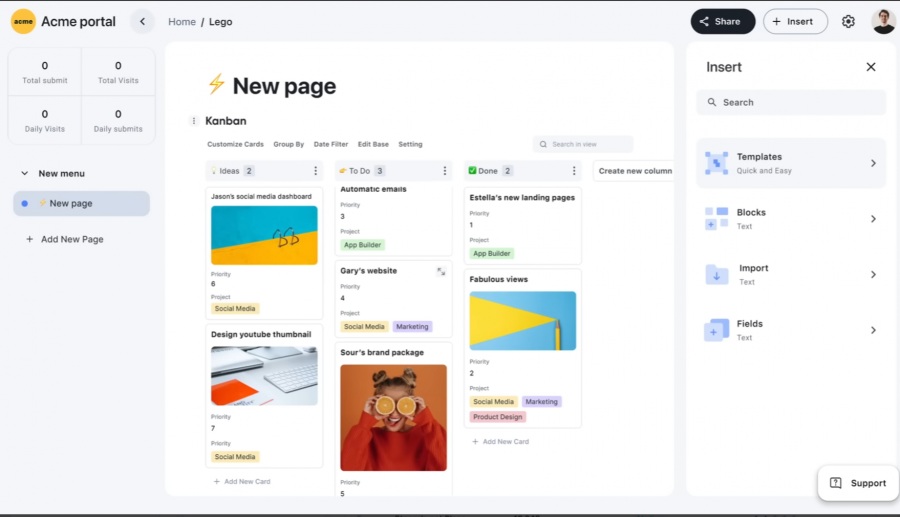This screenshot has width=900, height=517.
Task: Focus the Insert panel Search field
Action: coord(791,102)
